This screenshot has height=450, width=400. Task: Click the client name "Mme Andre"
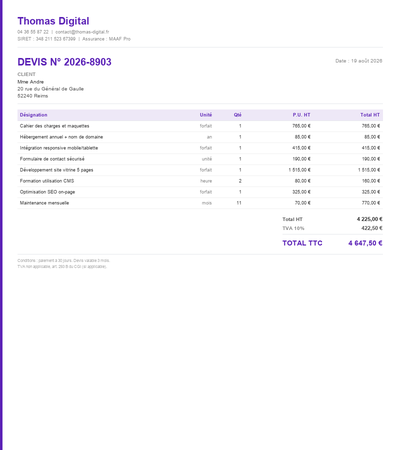pyautogui.click(x=30, y=82)
